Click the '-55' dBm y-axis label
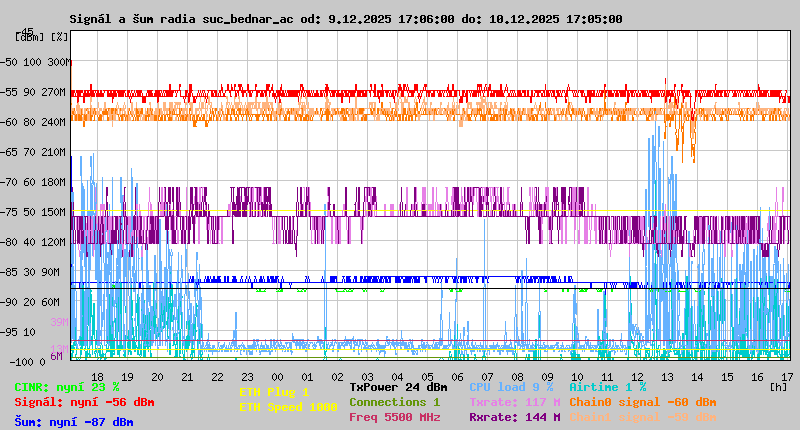Viewport: 800px width, 430px height. coord(9,92)
